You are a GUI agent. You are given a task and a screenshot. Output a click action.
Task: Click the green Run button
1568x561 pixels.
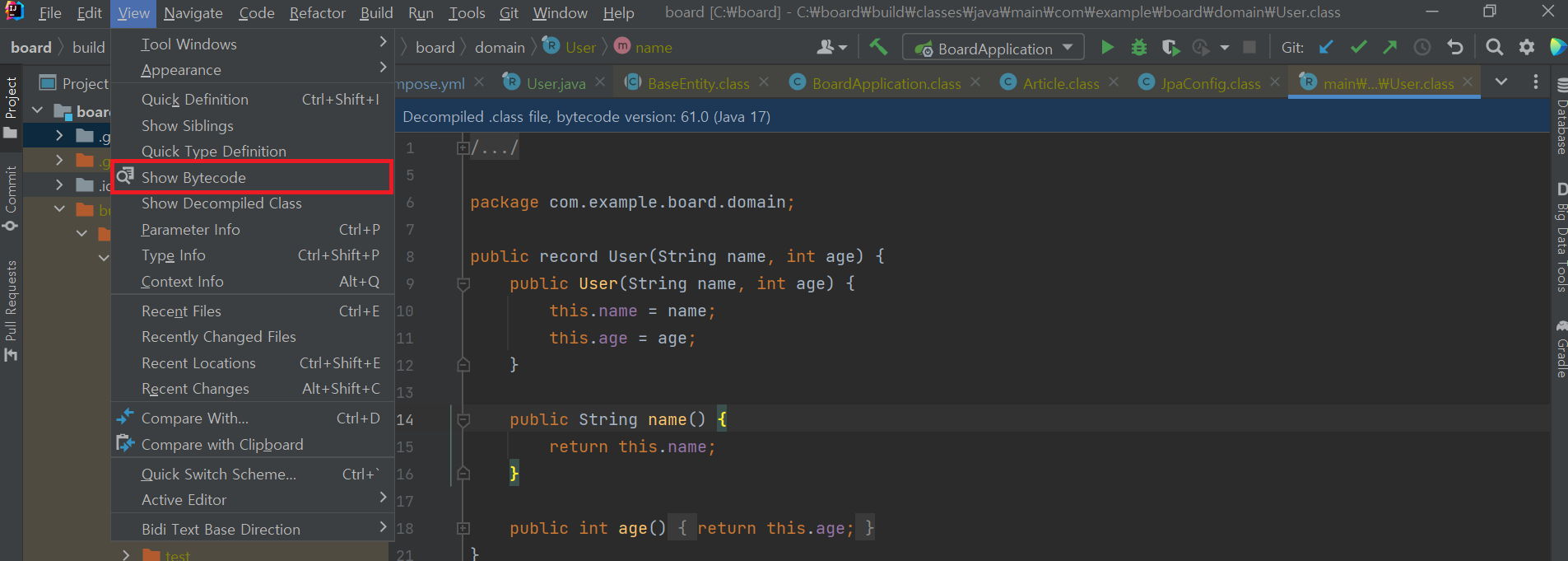[1107, 48]
